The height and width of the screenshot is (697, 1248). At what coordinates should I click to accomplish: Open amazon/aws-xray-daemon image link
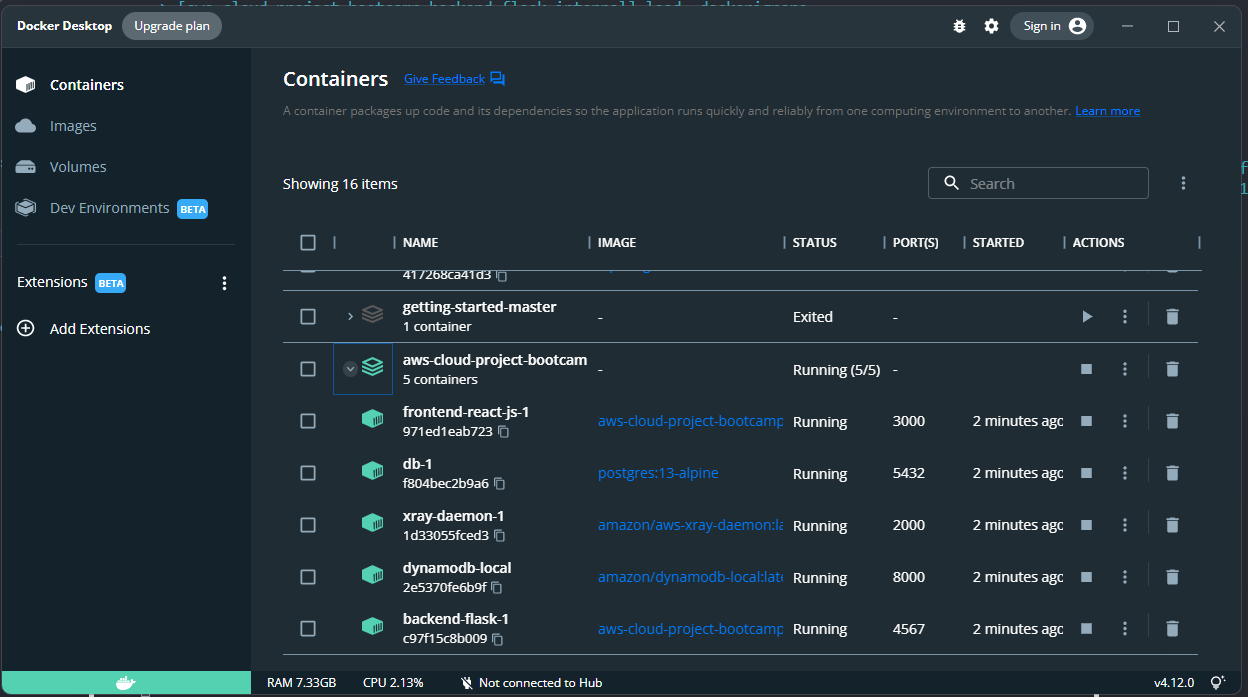691,525
